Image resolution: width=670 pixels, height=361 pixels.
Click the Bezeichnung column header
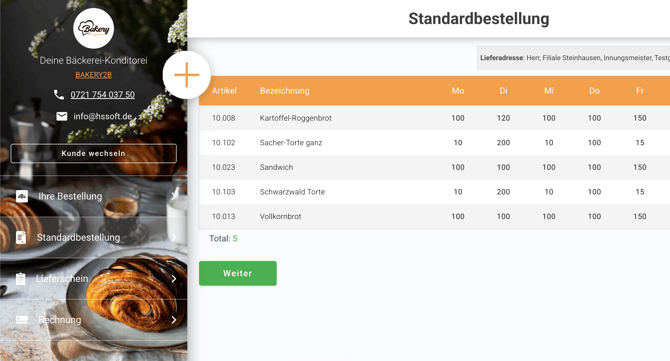point(285,91)
